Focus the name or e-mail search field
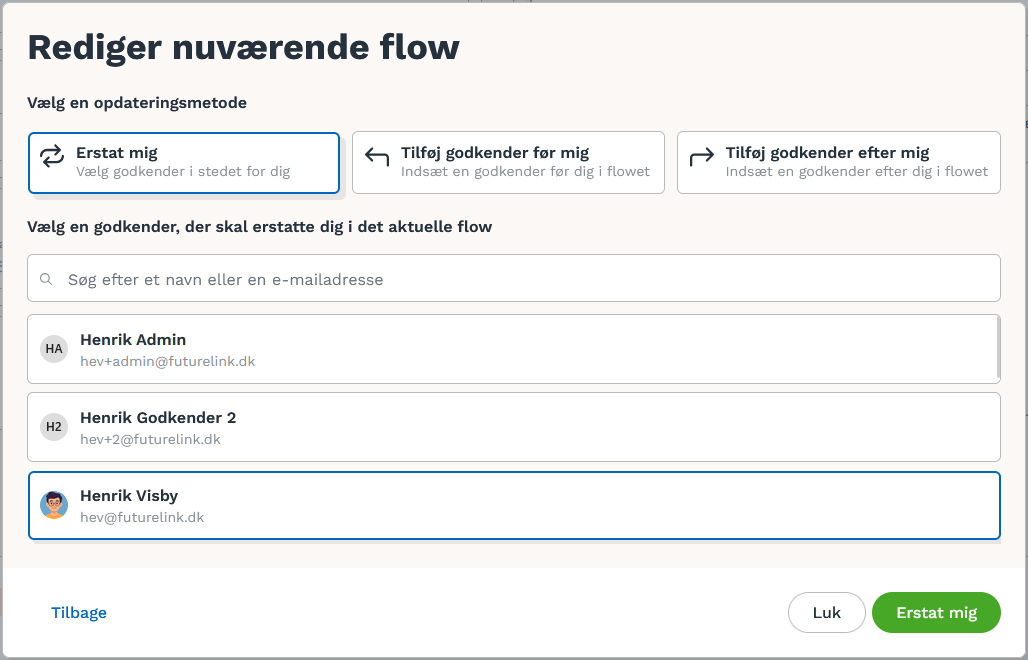This screenshot has width=1028, height=660. tap(514, 278)
